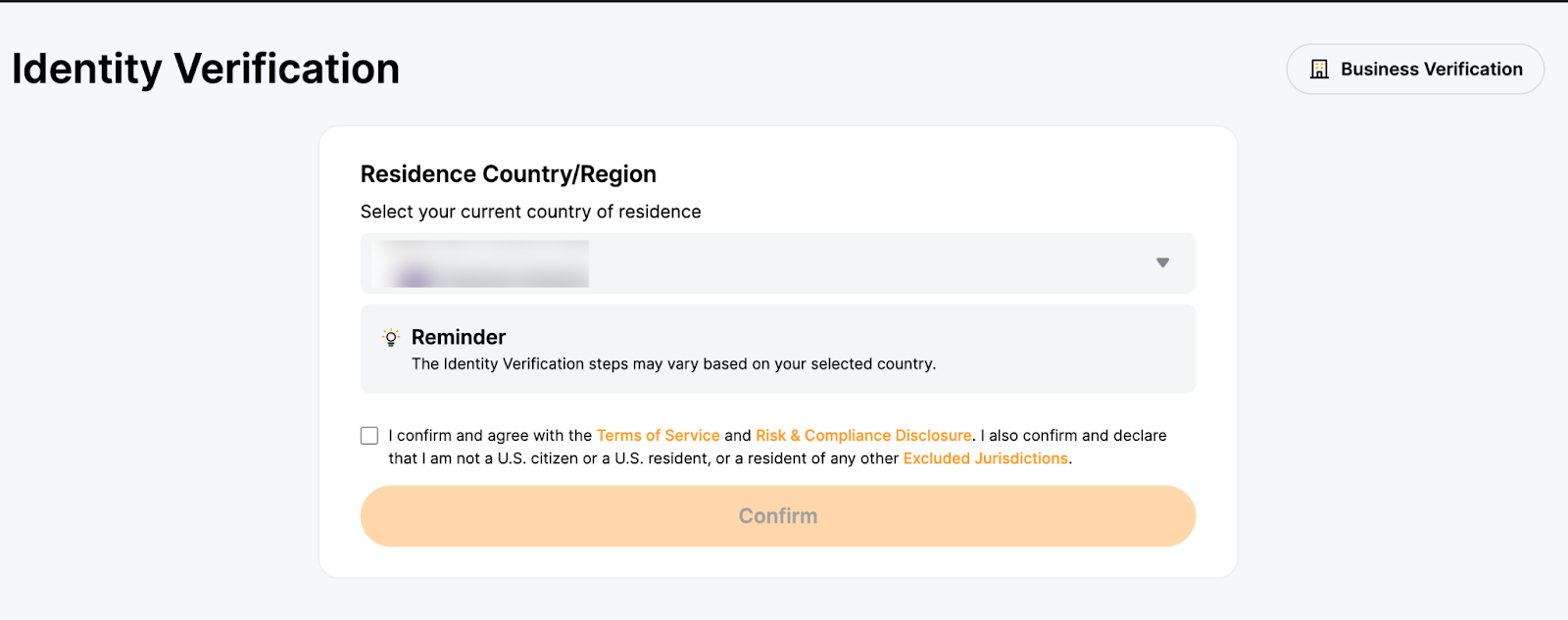Click the "I also confirm and declare" text
Screen dimensions: 1568x620
coord(1074,436)
